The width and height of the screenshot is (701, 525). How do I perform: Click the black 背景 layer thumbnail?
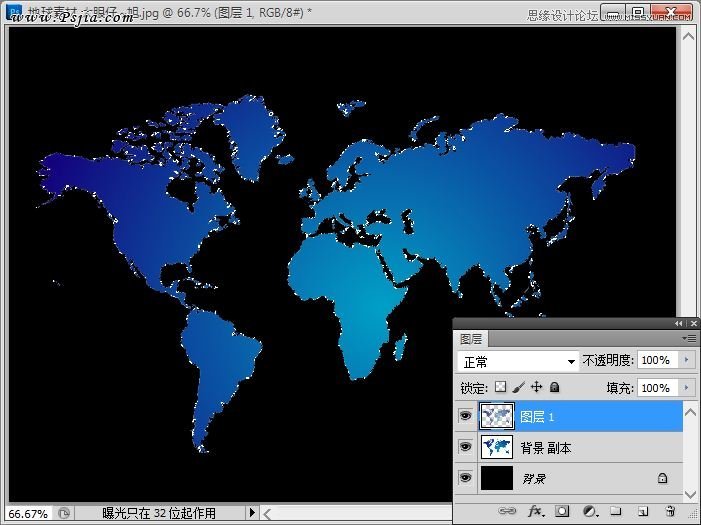(497, 478)
